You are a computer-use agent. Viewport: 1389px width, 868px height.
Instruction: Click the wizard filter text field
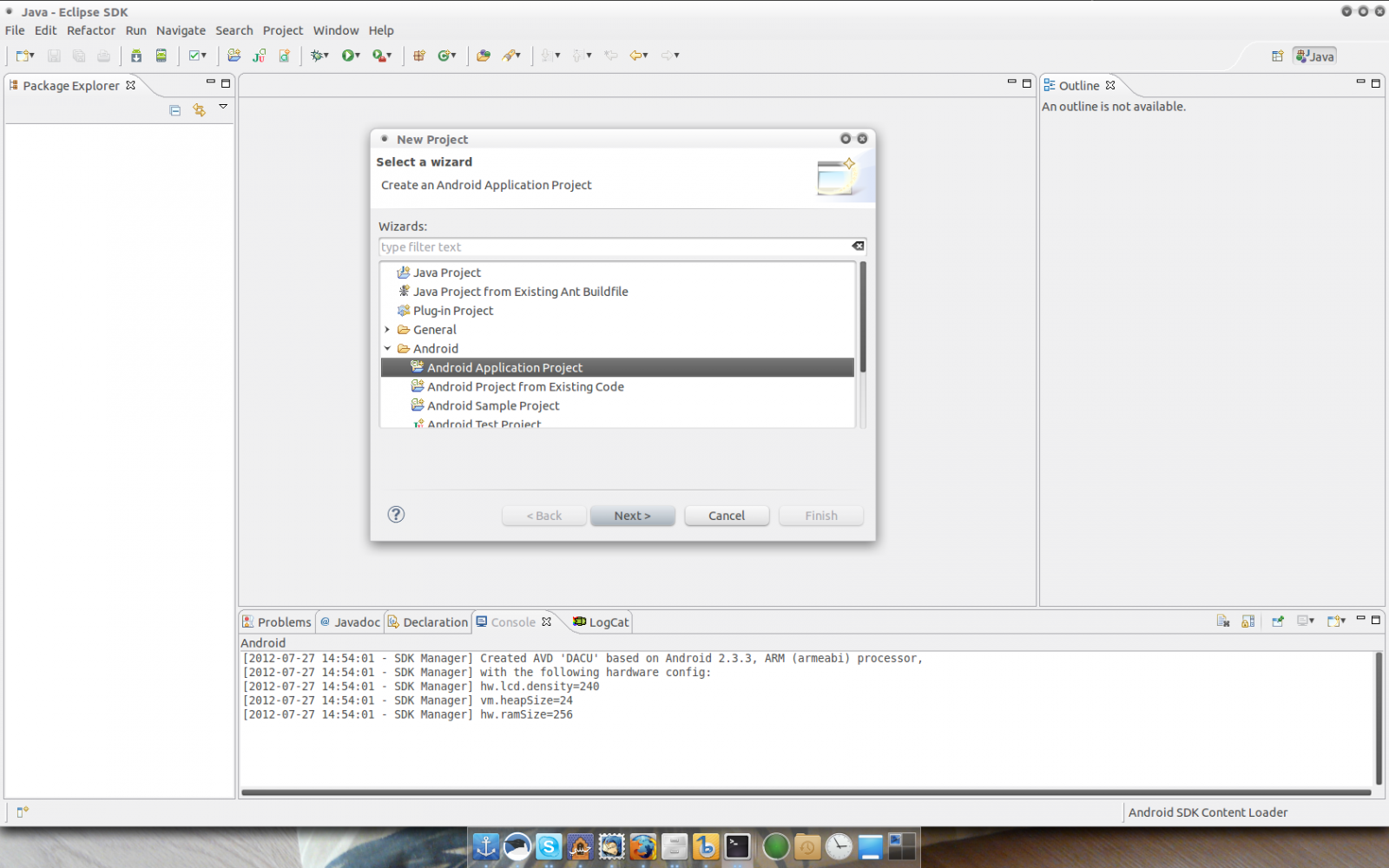tap(613, 247)
